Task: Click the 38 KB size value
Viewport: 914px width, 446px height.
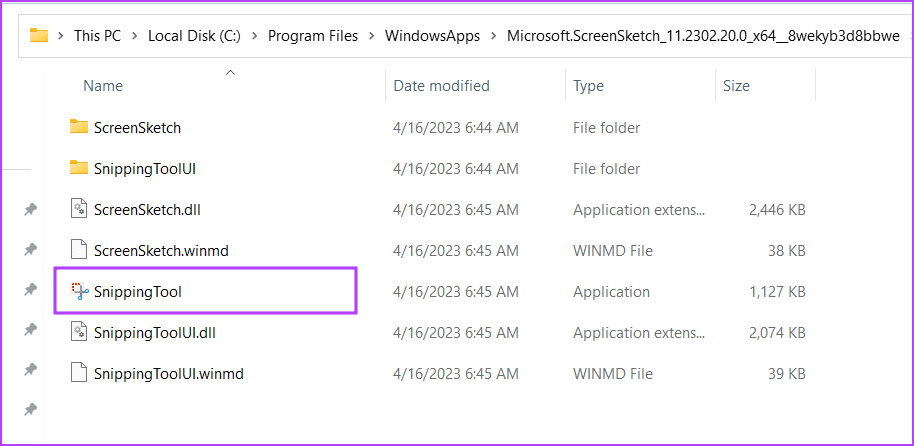Action: (787, 251)
